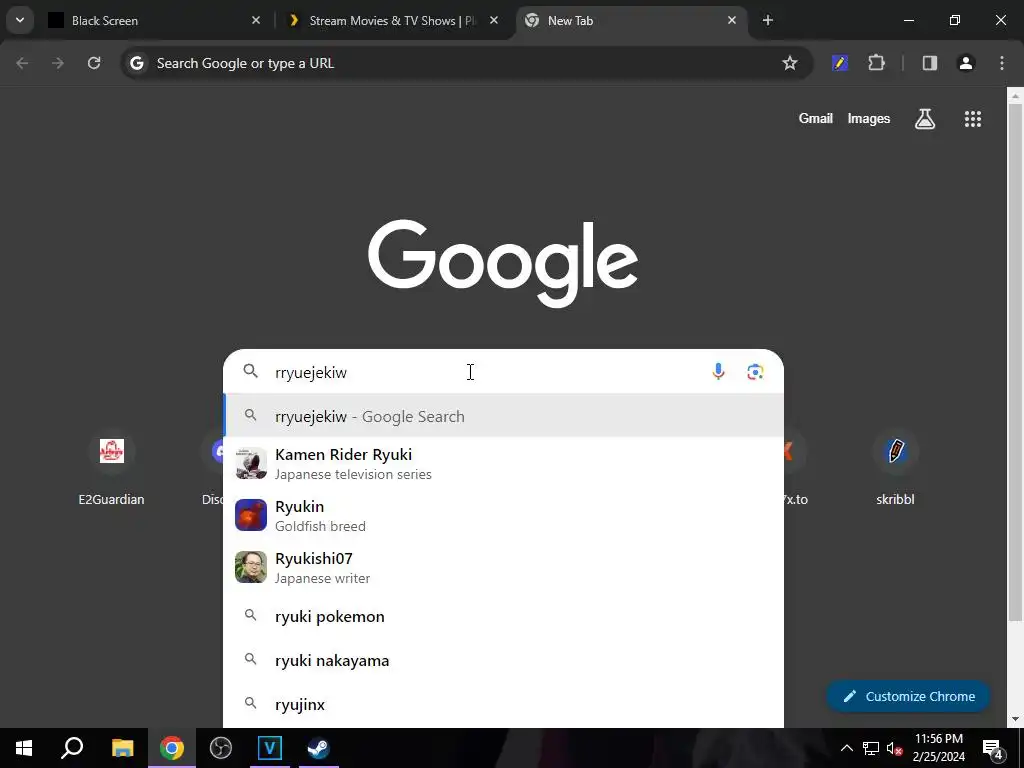Select the New Tab tab
The height and width of the screenshot is (768, 1024).
[x=632, y=20]
